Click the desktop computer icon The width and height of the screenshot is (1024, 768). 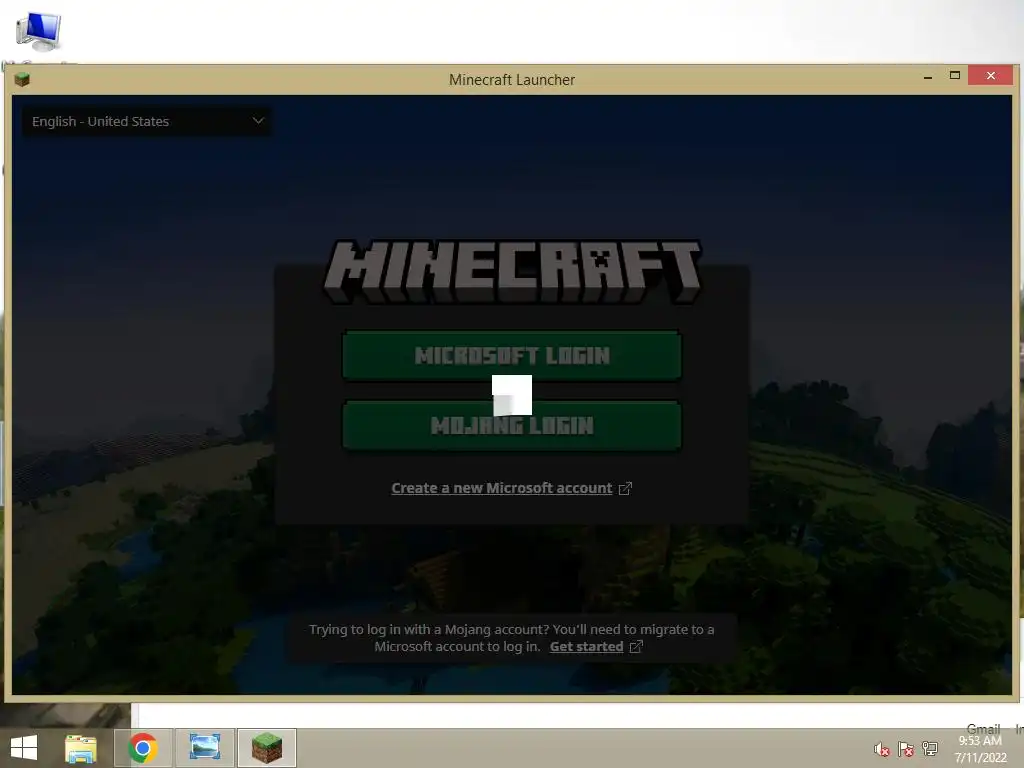(39, 32)
